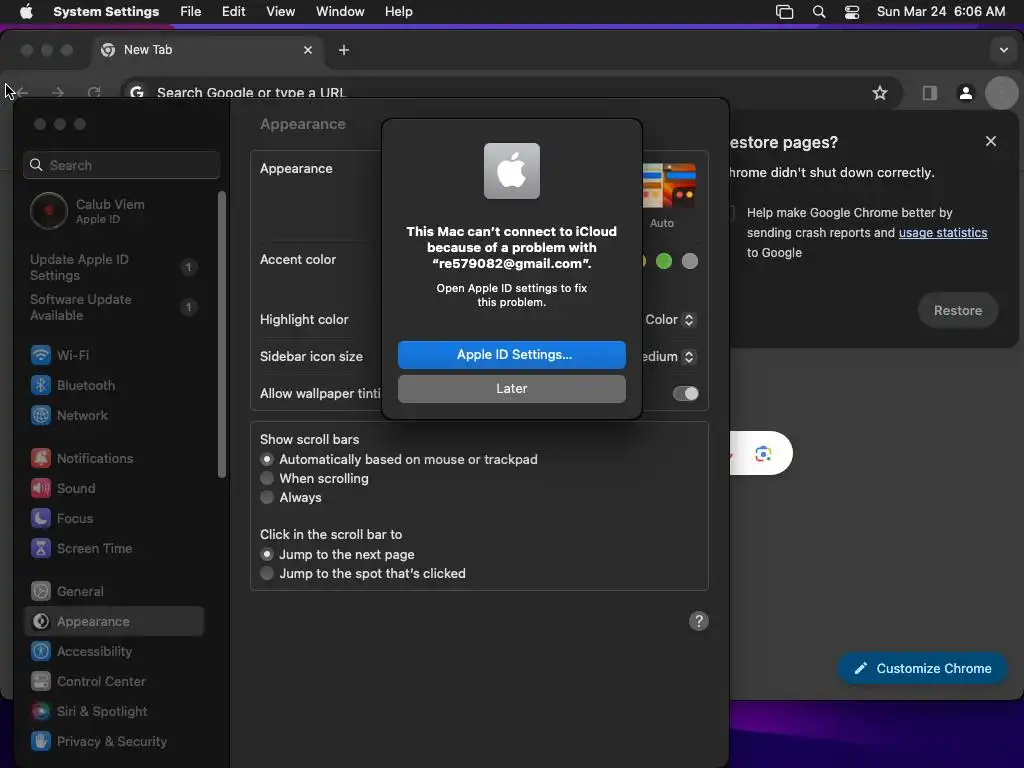This screenshot has width=1024, height=768.
Task: Bookmark page with Chrome star icon
Action: (x=880, y=93)
